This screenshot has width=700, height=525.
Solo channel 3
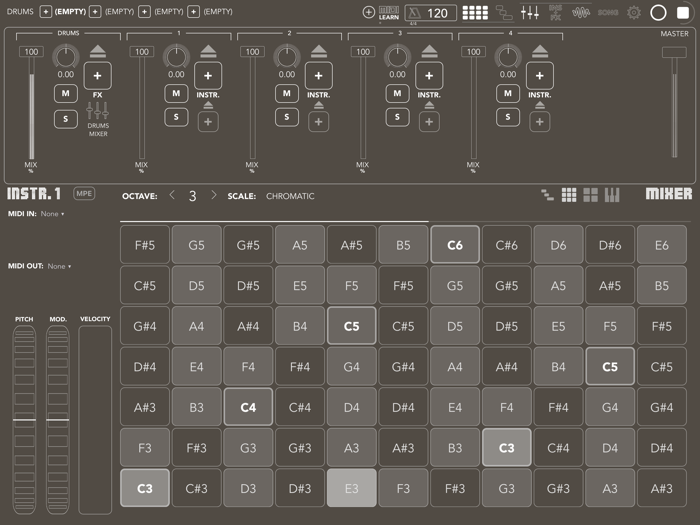click(397, 117)
